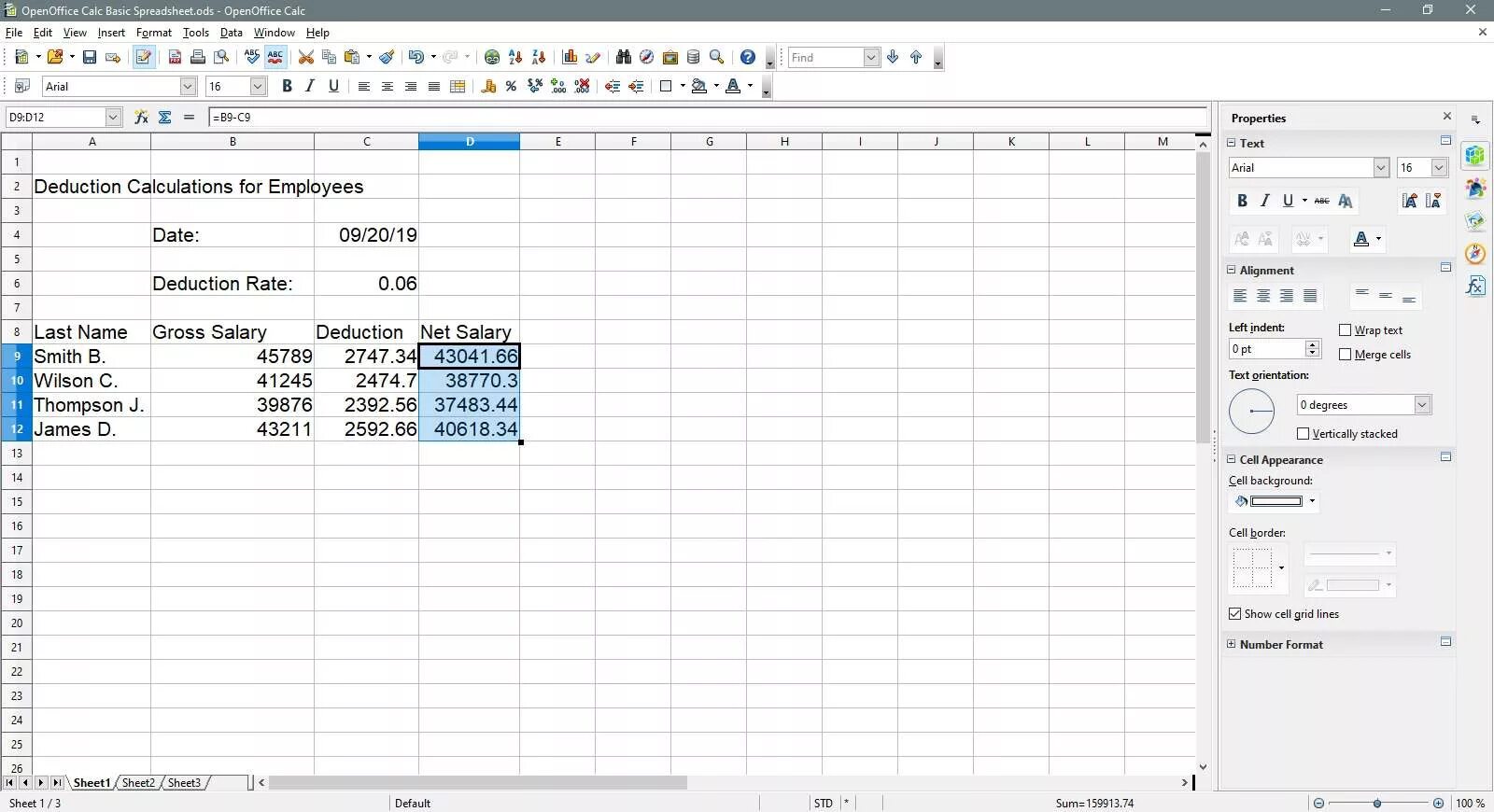Screen dimensions: 1494x812
Task: Click the Save document icon
Action: pos(90,57)
